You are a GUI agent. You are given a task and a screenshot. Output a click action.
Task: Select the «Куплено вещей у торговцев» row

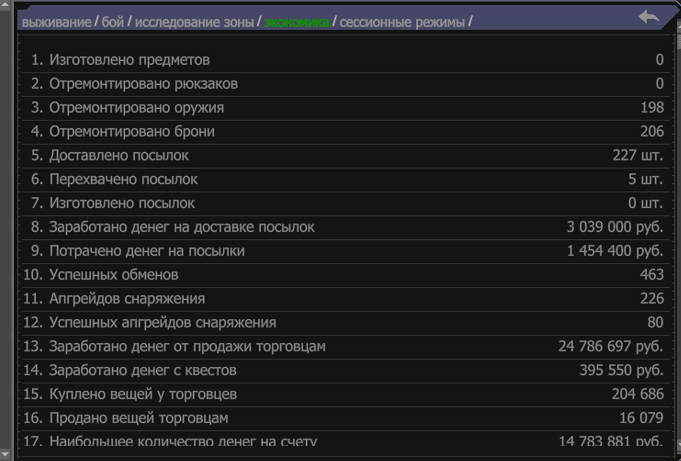(x=142, y=394)
